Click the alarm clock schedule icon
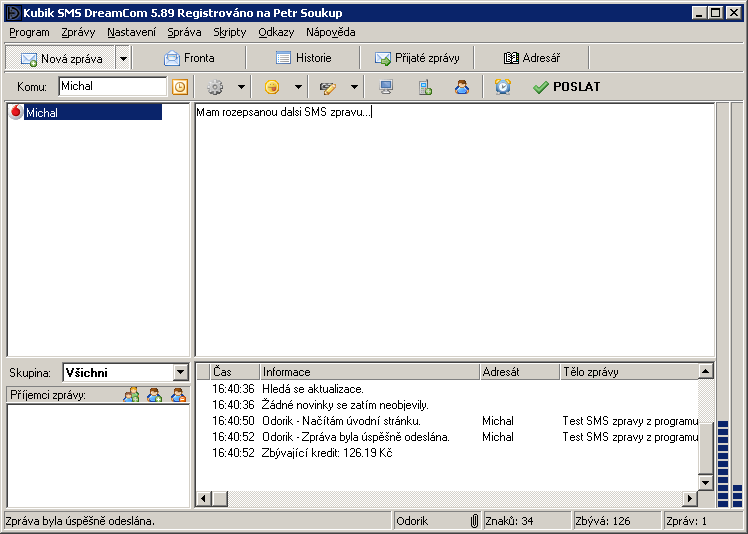 click(503, 87)
